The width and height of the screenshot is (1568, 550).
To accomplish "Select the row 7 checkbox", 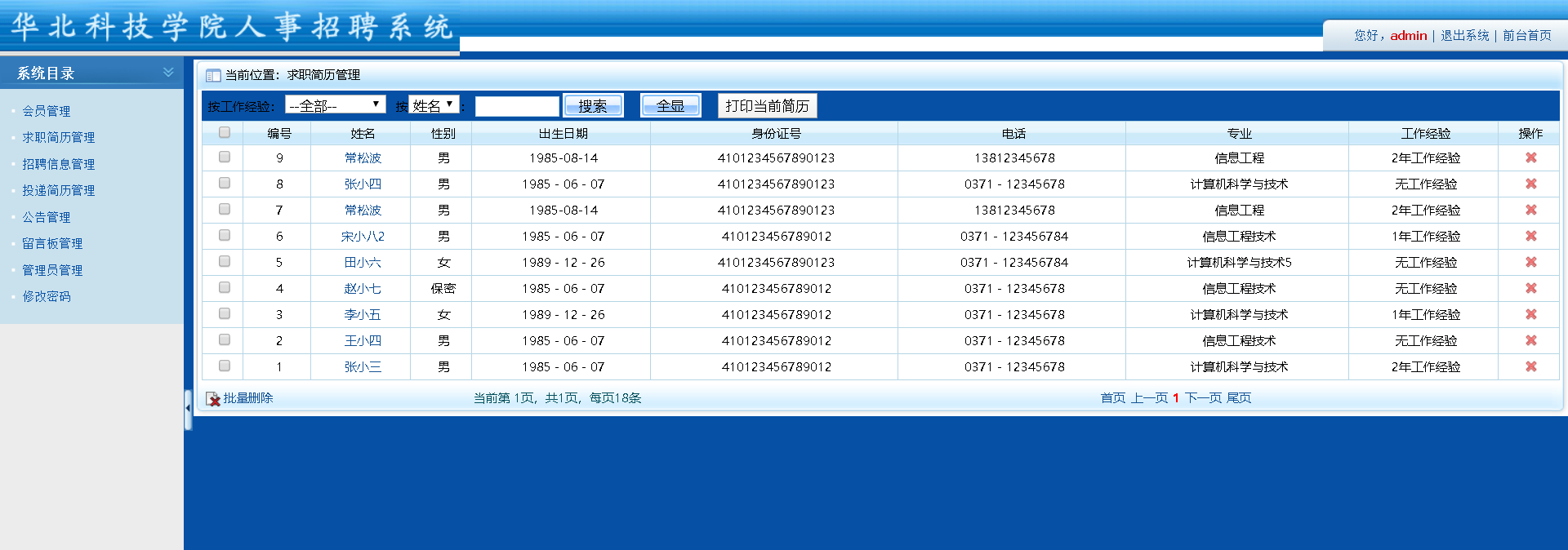I will click(225, 209).
